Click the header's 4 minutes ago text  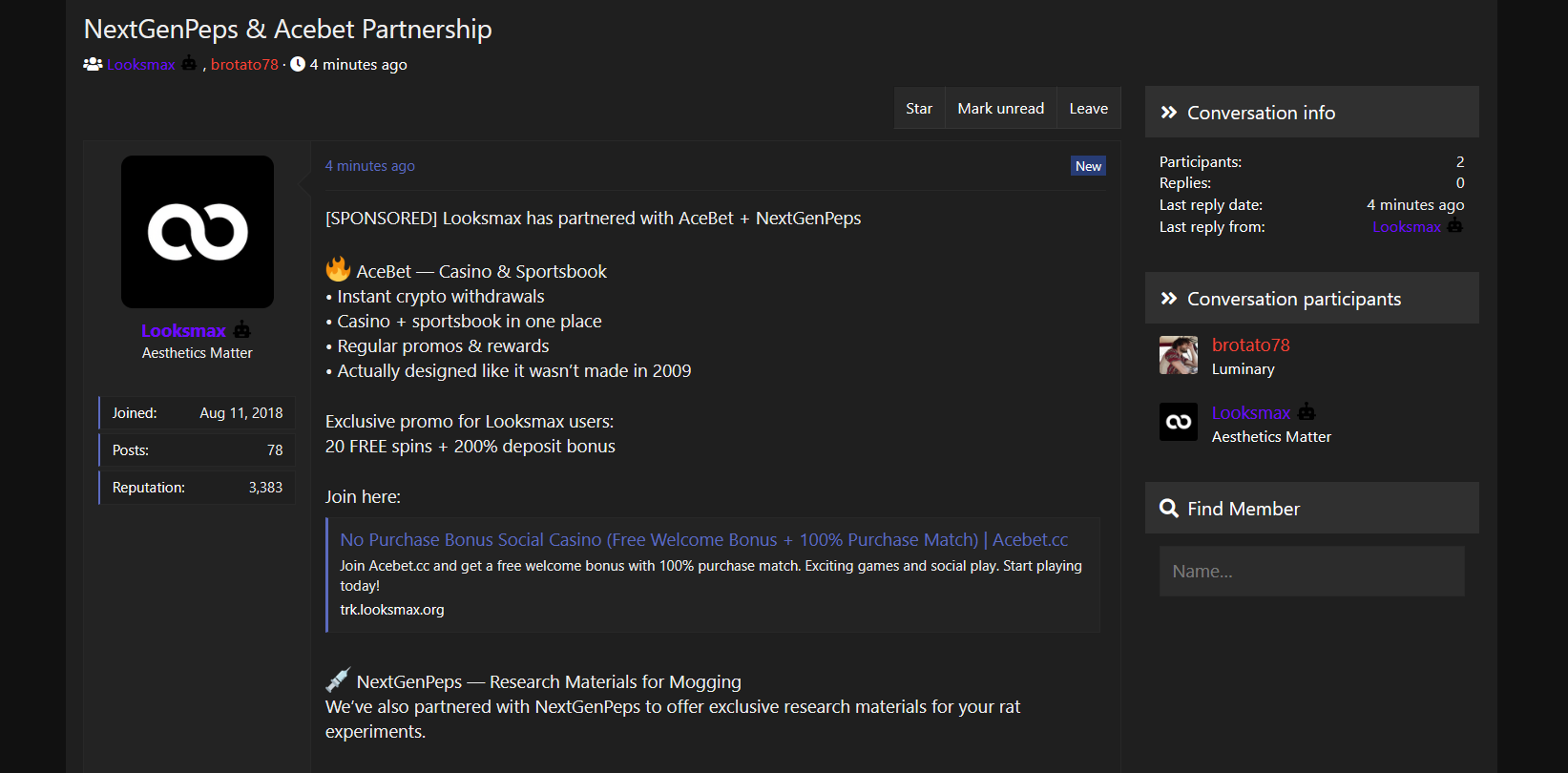(x=358, y=65)
